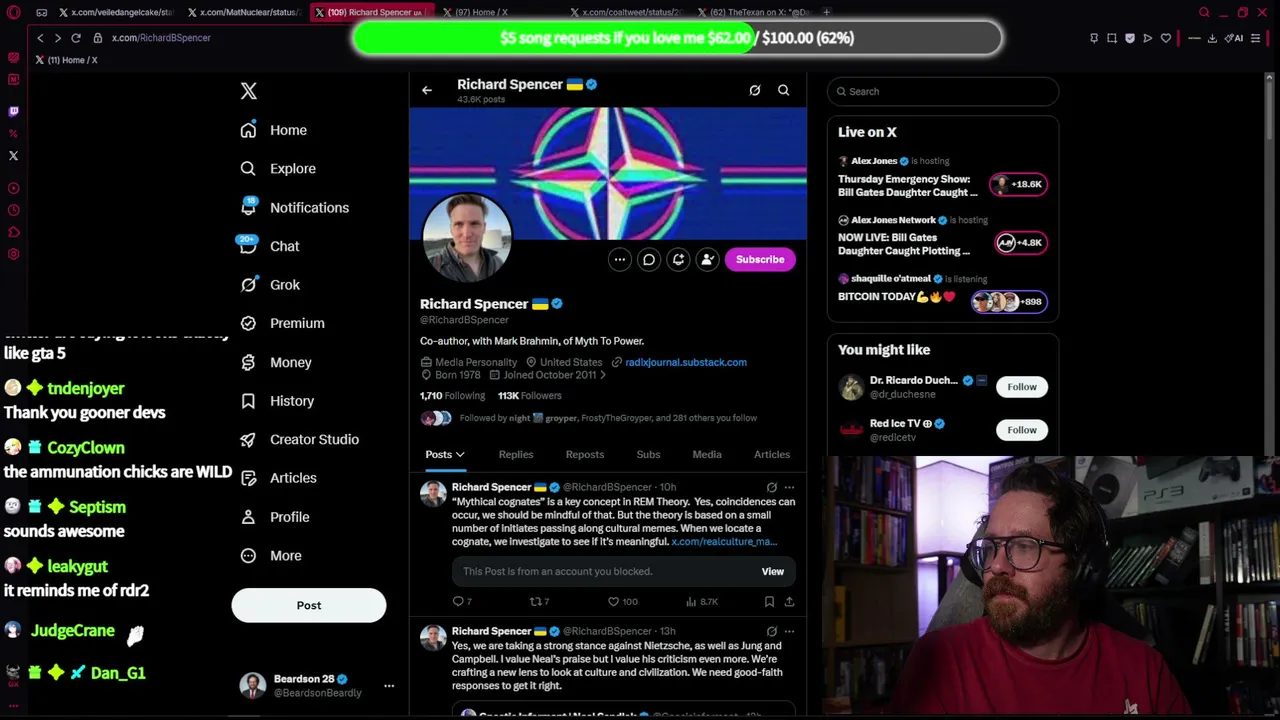This screenshot has width=1280, height=720.
Task: Open Explore magnifier icon in sidebar
Action: pyautogui.click(x=248, y=169)
